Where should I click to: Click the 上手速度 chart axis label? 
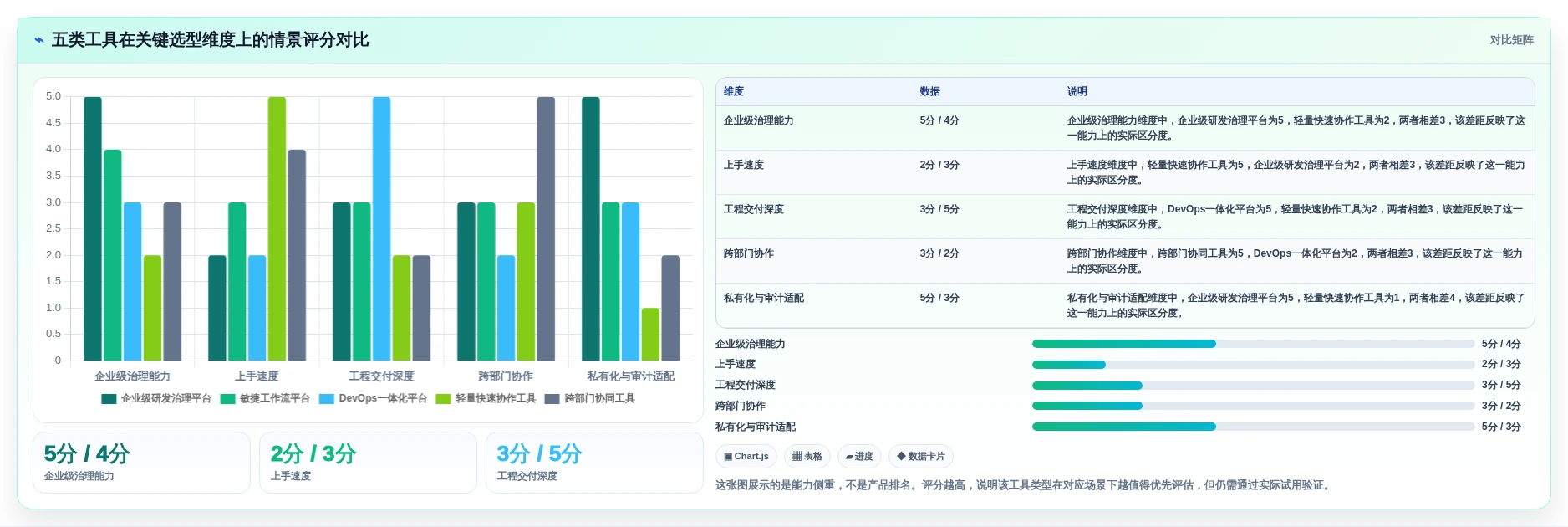pos(257,376)
